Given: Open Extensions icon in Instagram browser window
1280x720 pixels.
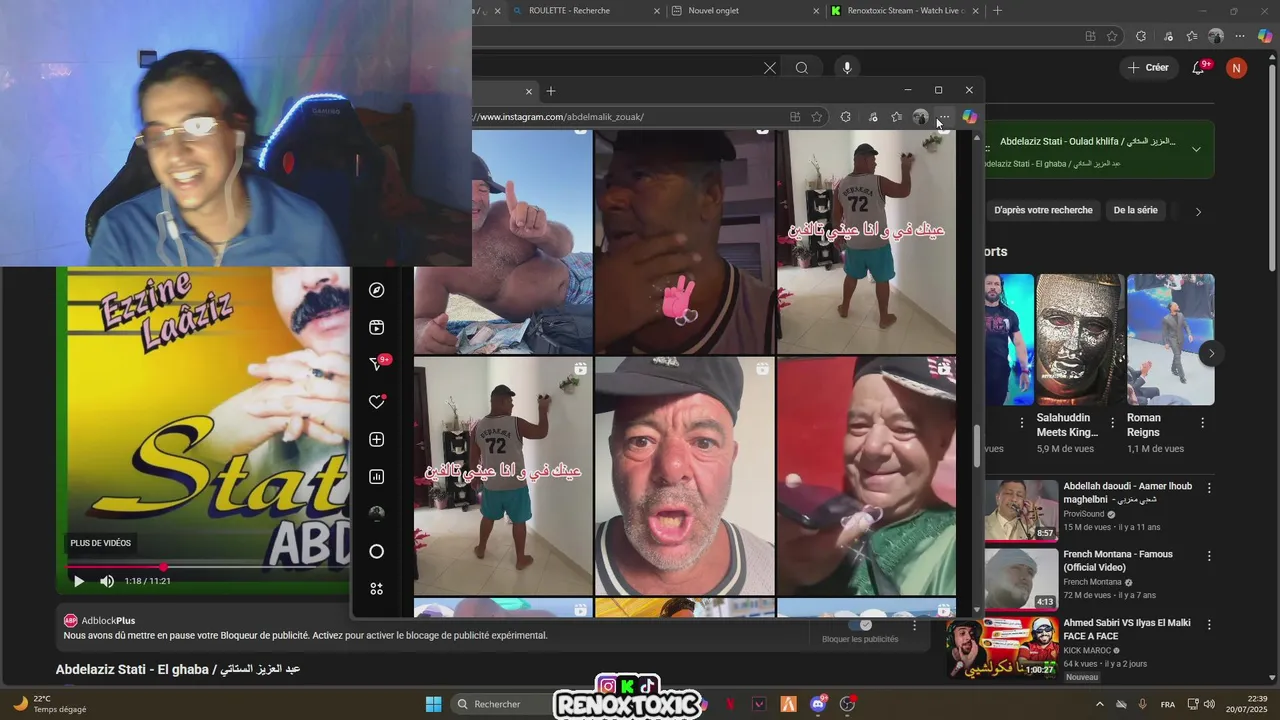Looking at the screenshot, I should [x=846, y=117].
